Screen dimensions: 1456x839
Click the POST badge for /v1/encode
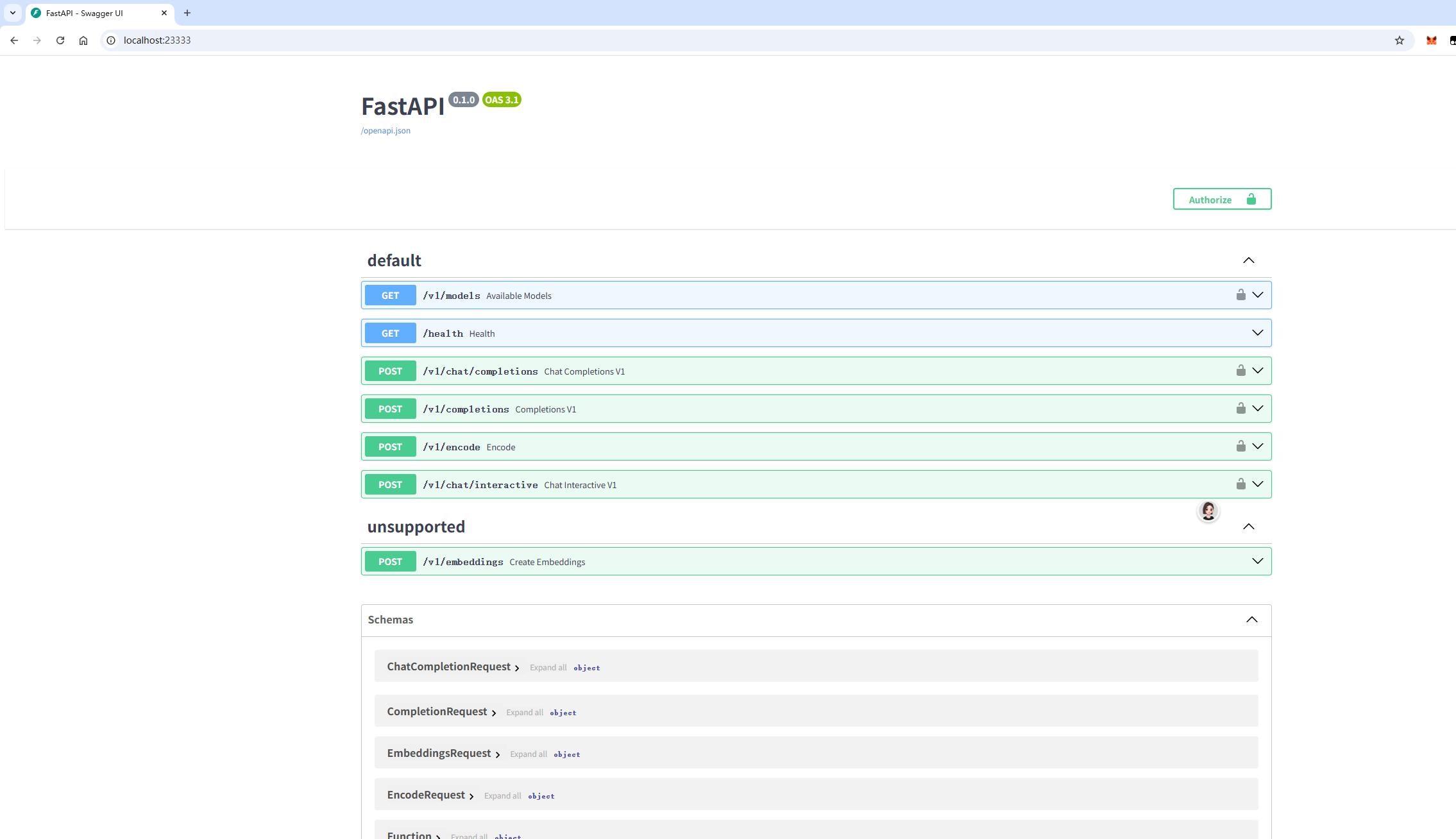click(390, 447)
